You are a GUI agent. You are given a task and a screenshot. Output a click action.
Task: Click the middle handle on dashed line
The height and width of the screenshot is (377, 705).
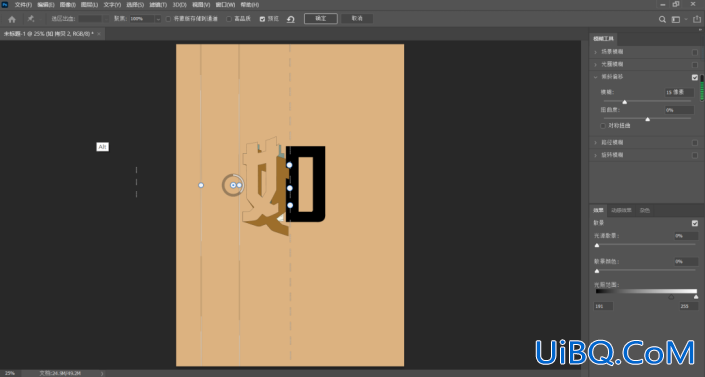point(290,188)
